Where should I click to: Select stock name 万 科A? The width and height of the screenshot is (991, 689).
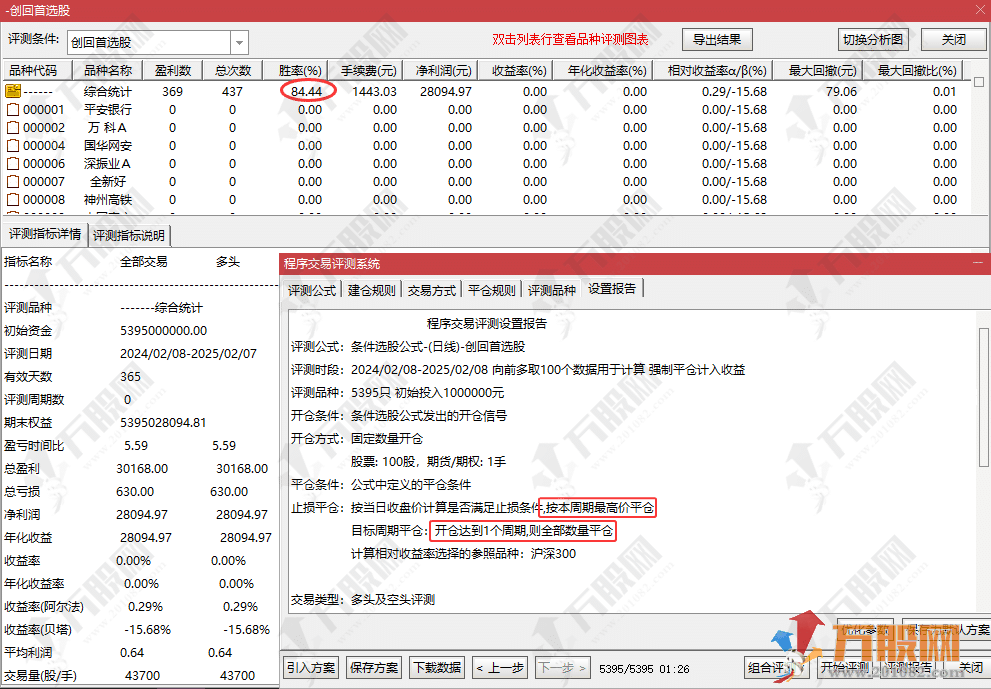pyautogui.click(x=108, y=128)
